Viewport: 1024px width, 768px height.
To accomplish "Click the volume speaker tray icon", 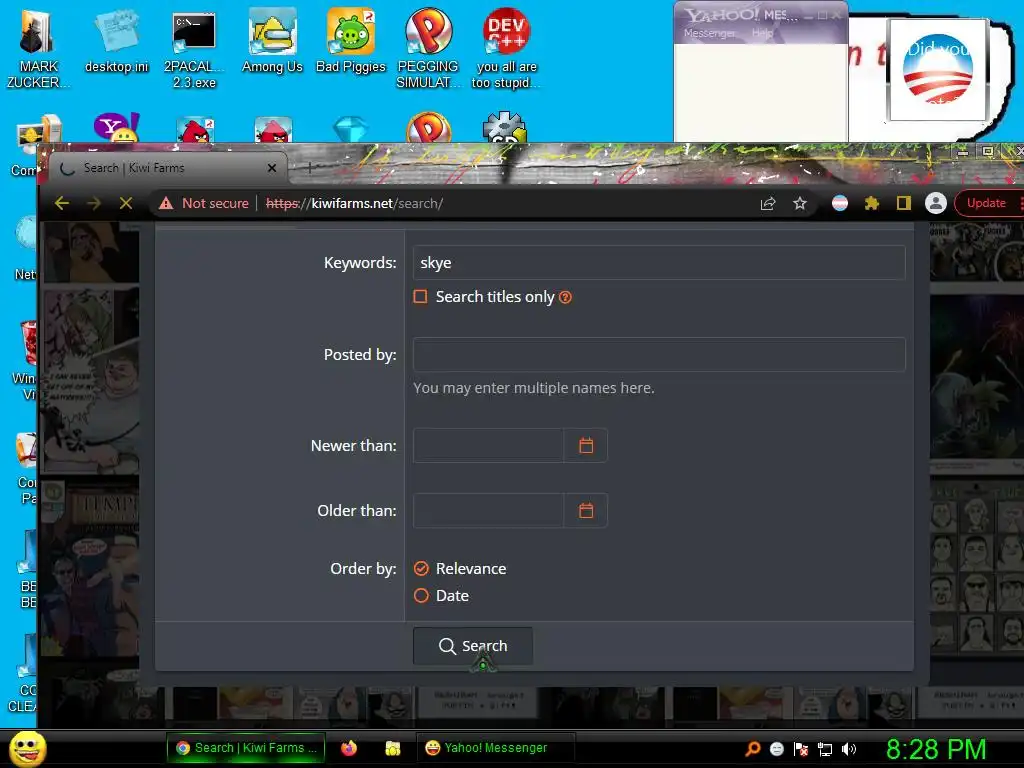I will [x=849, y=749].
